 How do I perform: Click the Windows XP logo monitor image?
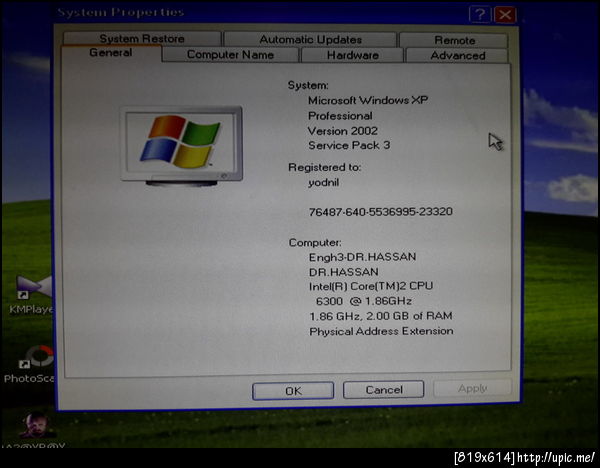(x=182, y=146)
